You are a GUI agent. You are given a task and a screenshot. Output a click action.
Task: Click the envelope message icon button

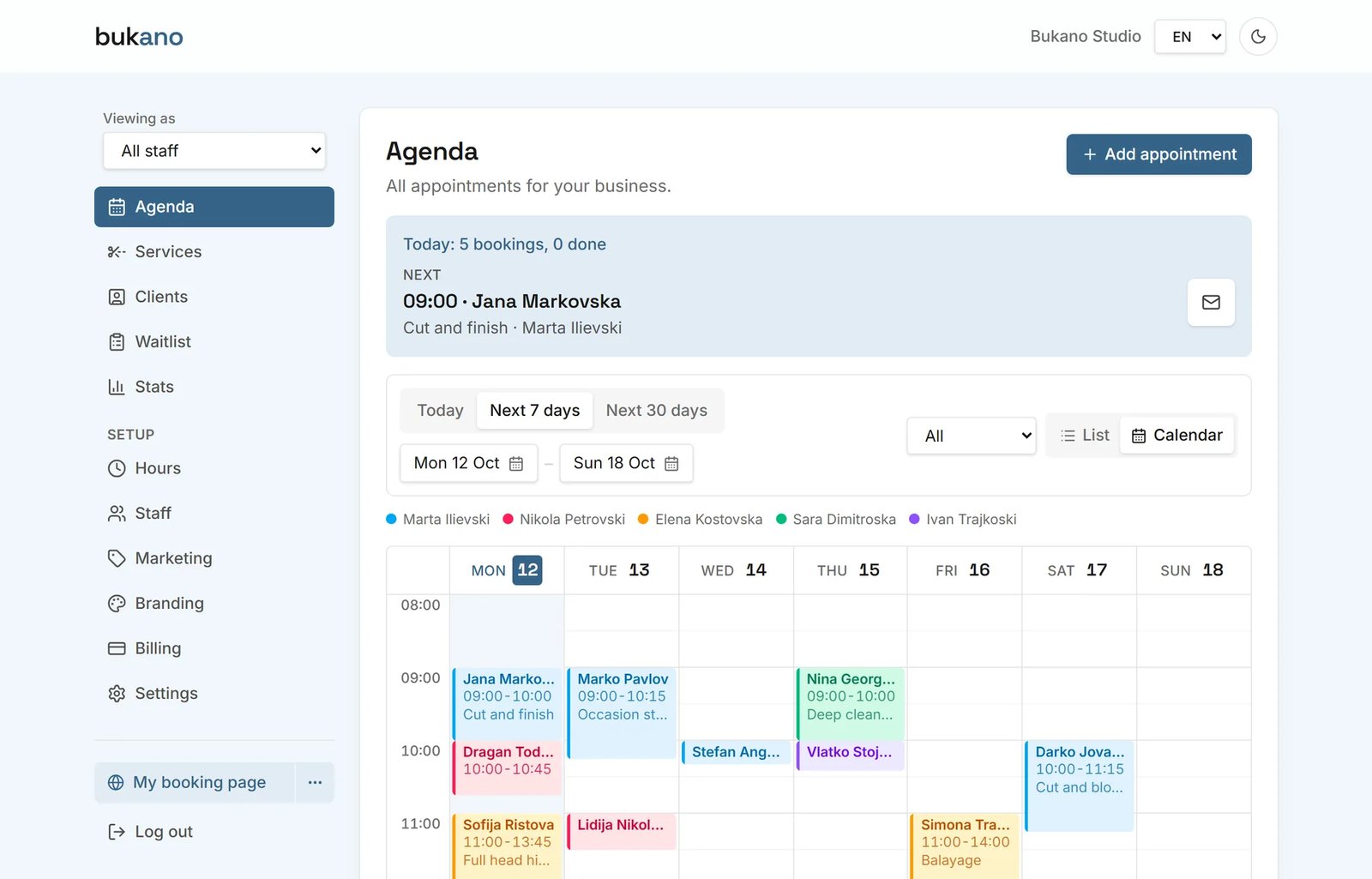click(1211, 302)
